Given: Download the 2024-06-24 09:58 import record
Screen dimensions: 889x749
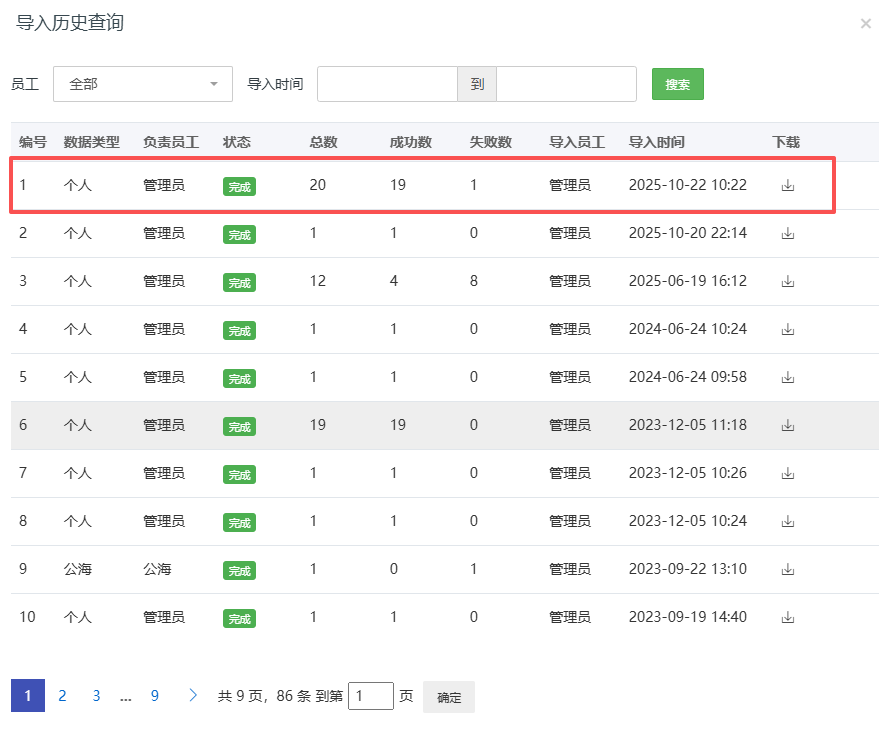Looking at the screenshot, I should pos(787,377).
